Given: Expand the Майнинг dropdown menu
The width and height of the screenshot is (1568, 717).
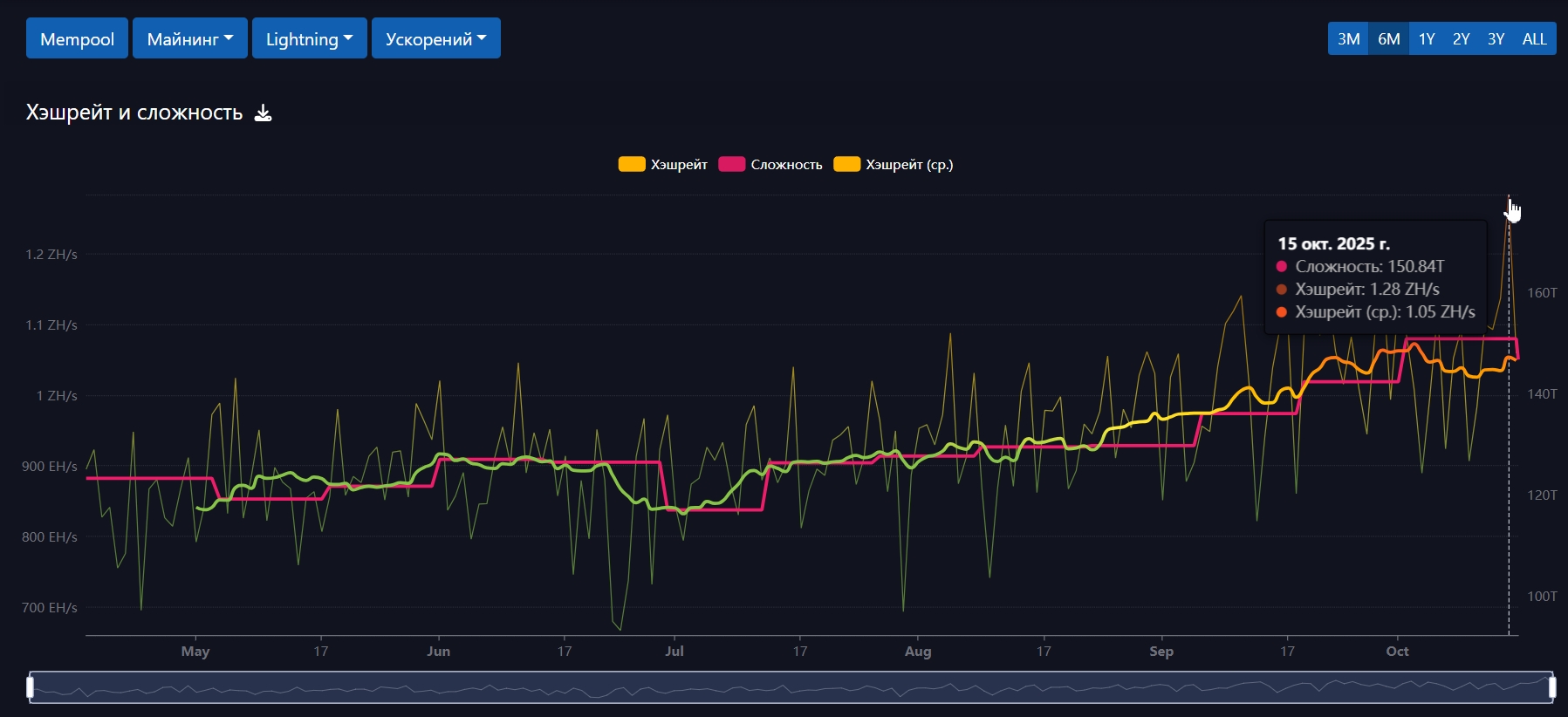Looking at the screenshot, I should (x=189, y=39).
